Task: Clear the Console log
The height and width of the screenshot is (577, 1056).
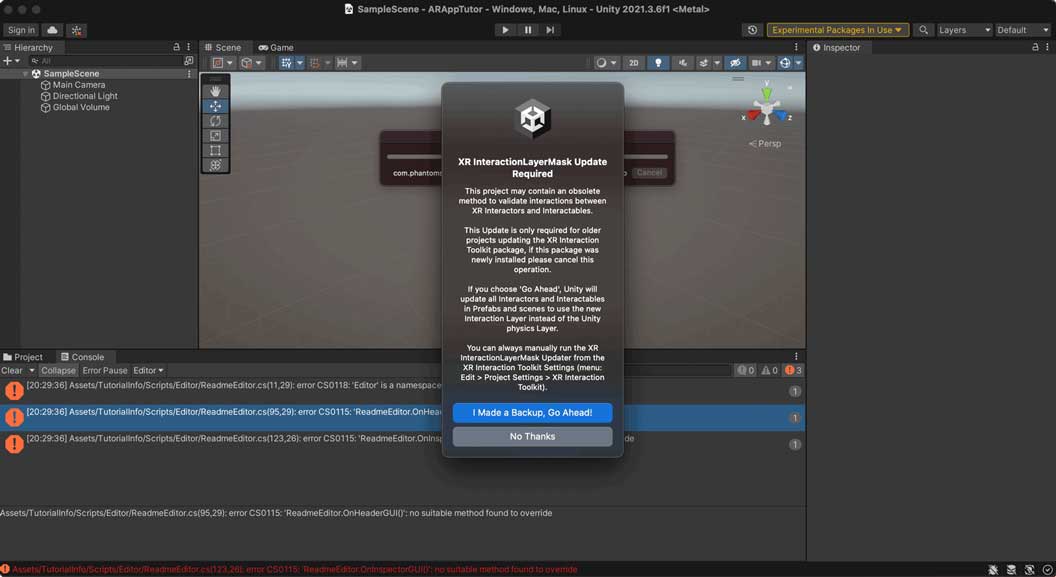Action: click(12, 370)
